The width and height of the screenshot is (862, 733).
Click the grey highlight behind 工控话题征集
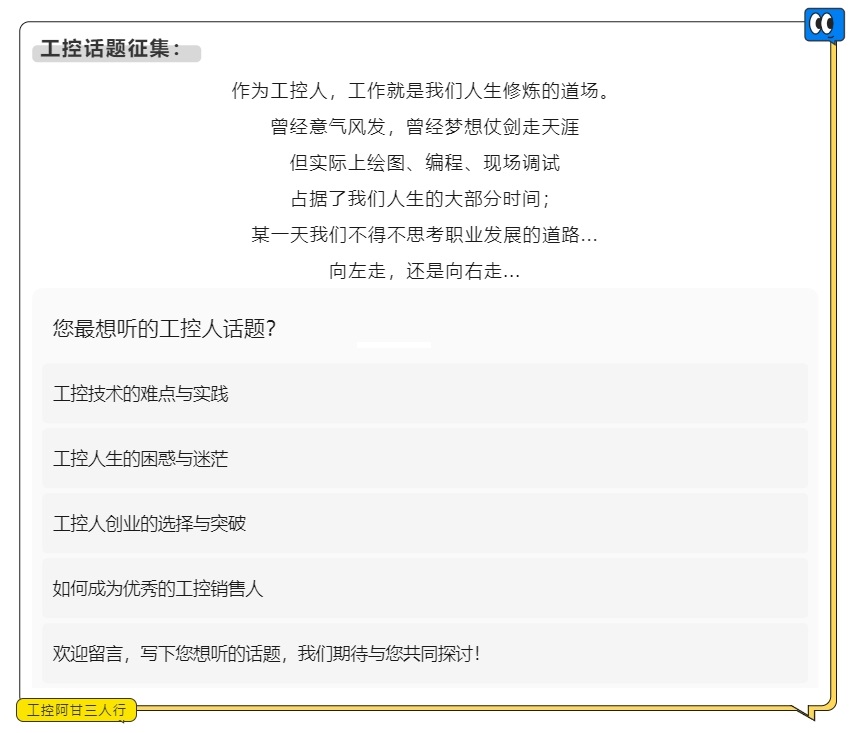point(117,53)
